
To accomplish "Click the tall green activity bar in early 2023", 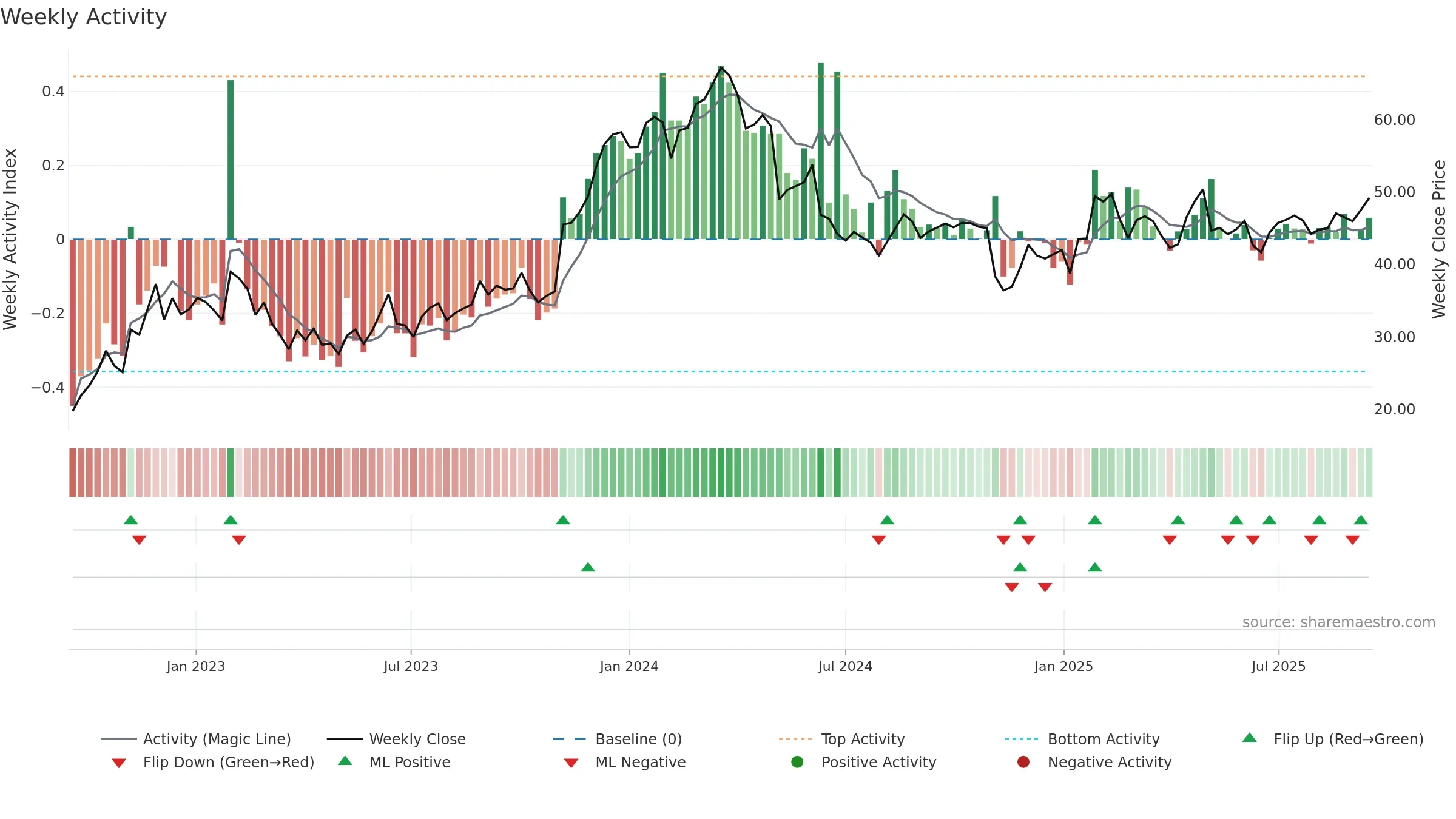I will [231, 160].
